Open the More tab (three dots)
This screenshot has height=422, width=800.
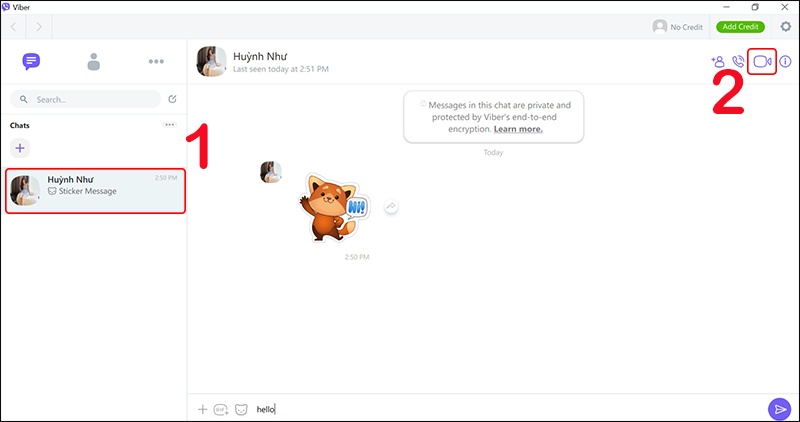pos(156,62)
